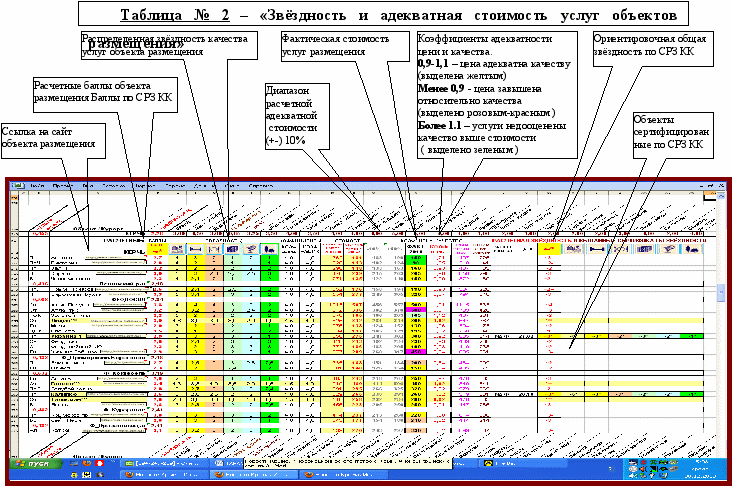Screen dimensions: 732x486
Task: Click the first window button on the Windows taskbar
Action: [x=163, y=466]
